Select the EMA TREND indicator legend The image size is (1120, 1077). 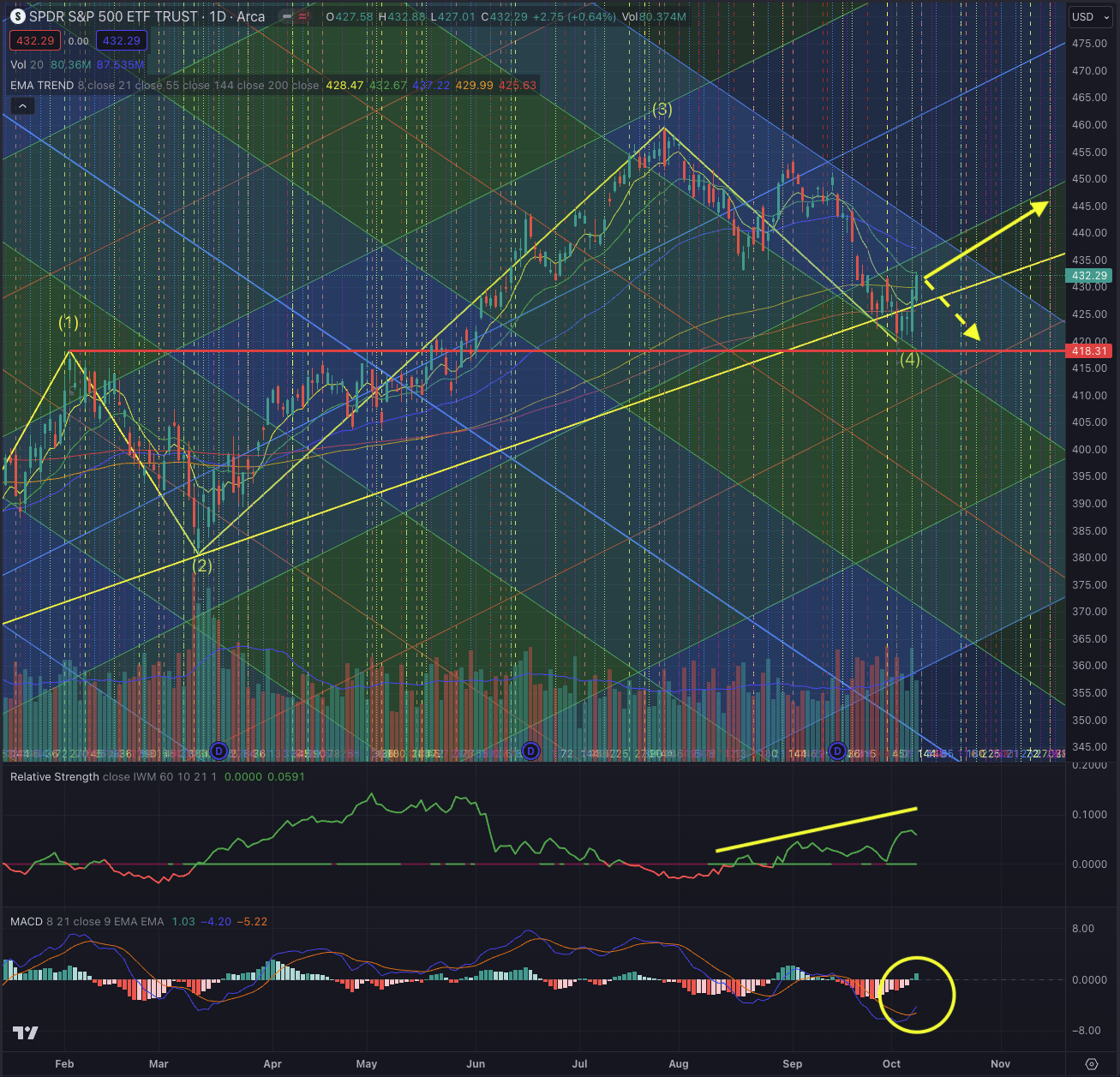pos(42,85)
